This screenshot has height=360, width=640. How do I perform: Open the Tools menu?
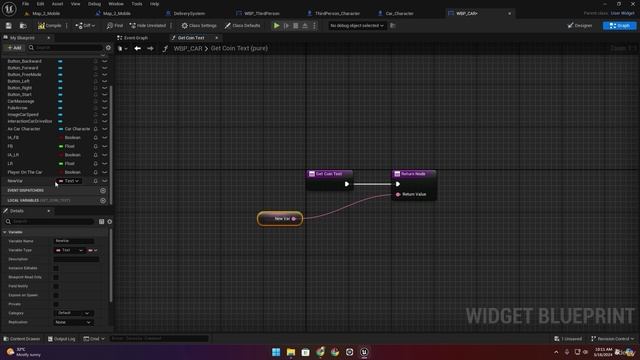(137, 4)
